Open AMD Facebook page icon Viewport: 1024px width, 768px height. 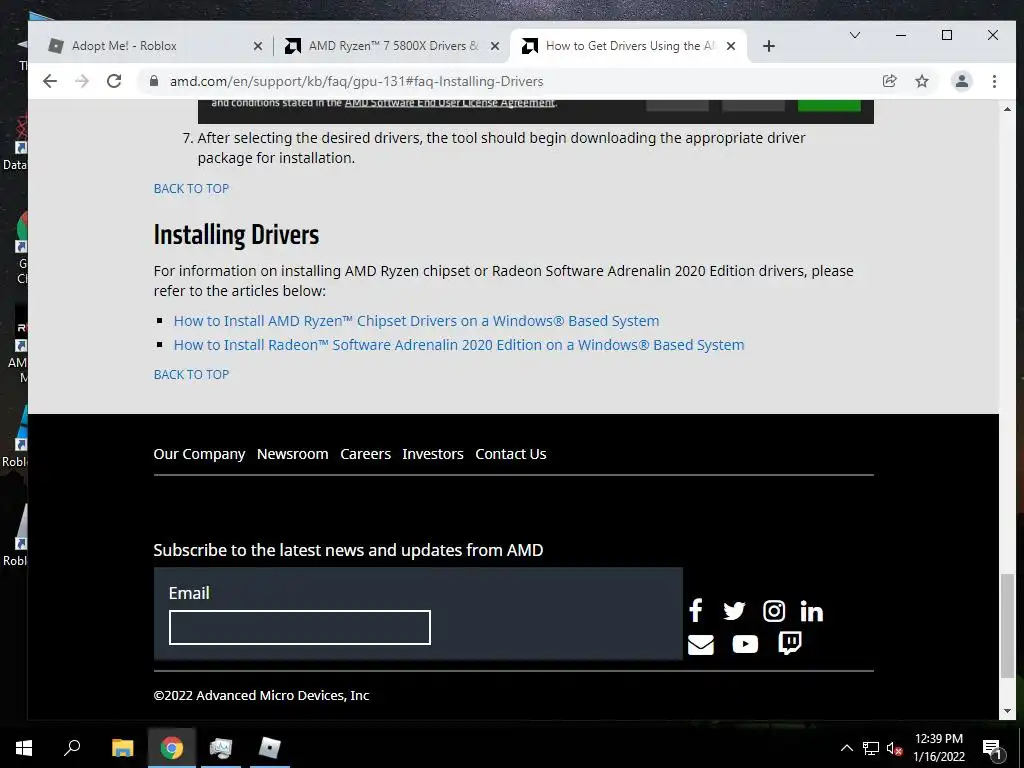point(696,611)
